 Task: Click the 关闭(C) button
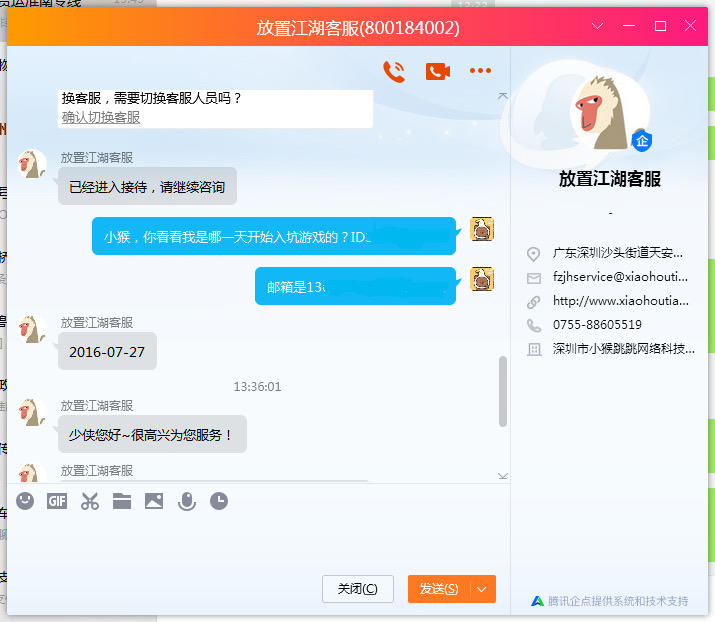[358, 589]
